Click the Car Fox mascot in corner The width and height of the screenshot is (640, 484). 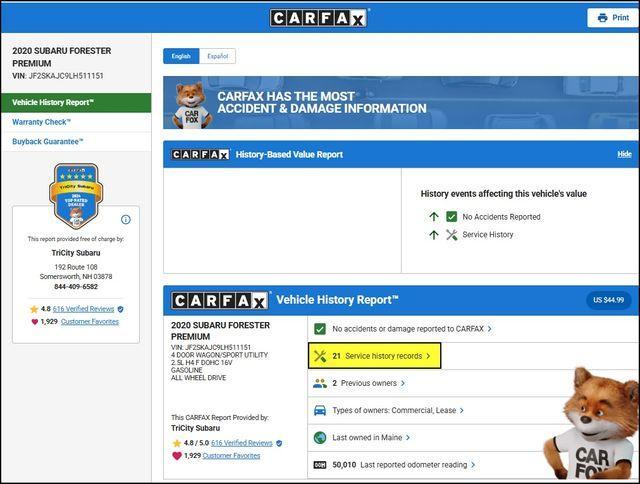[x=593, y=425]
